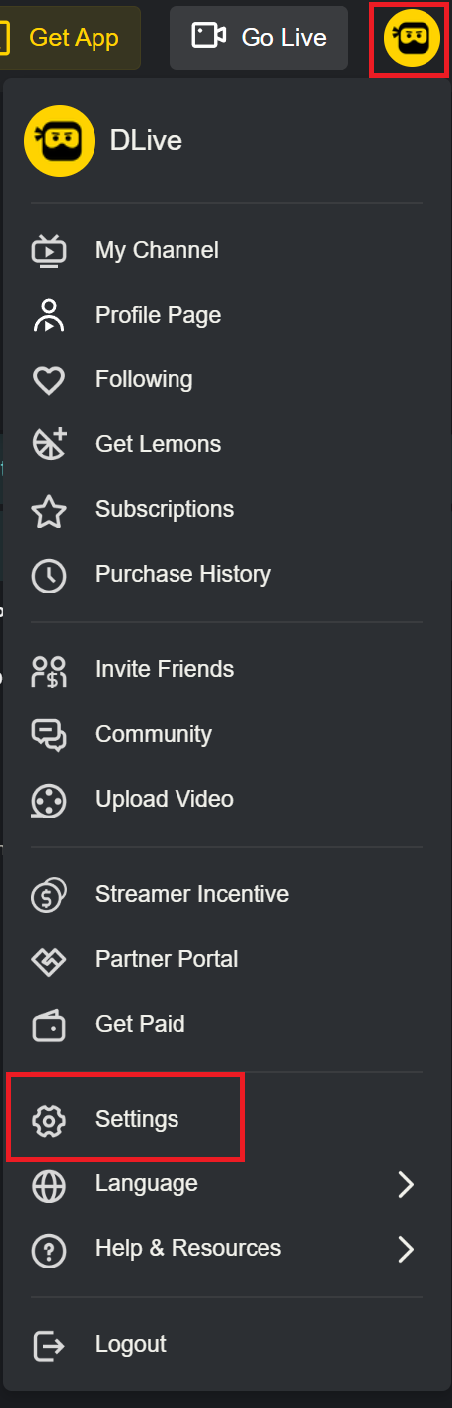Click the Get App button
Image resolution: width=452 pixels, height=1408 pixels.
point(70,38)
